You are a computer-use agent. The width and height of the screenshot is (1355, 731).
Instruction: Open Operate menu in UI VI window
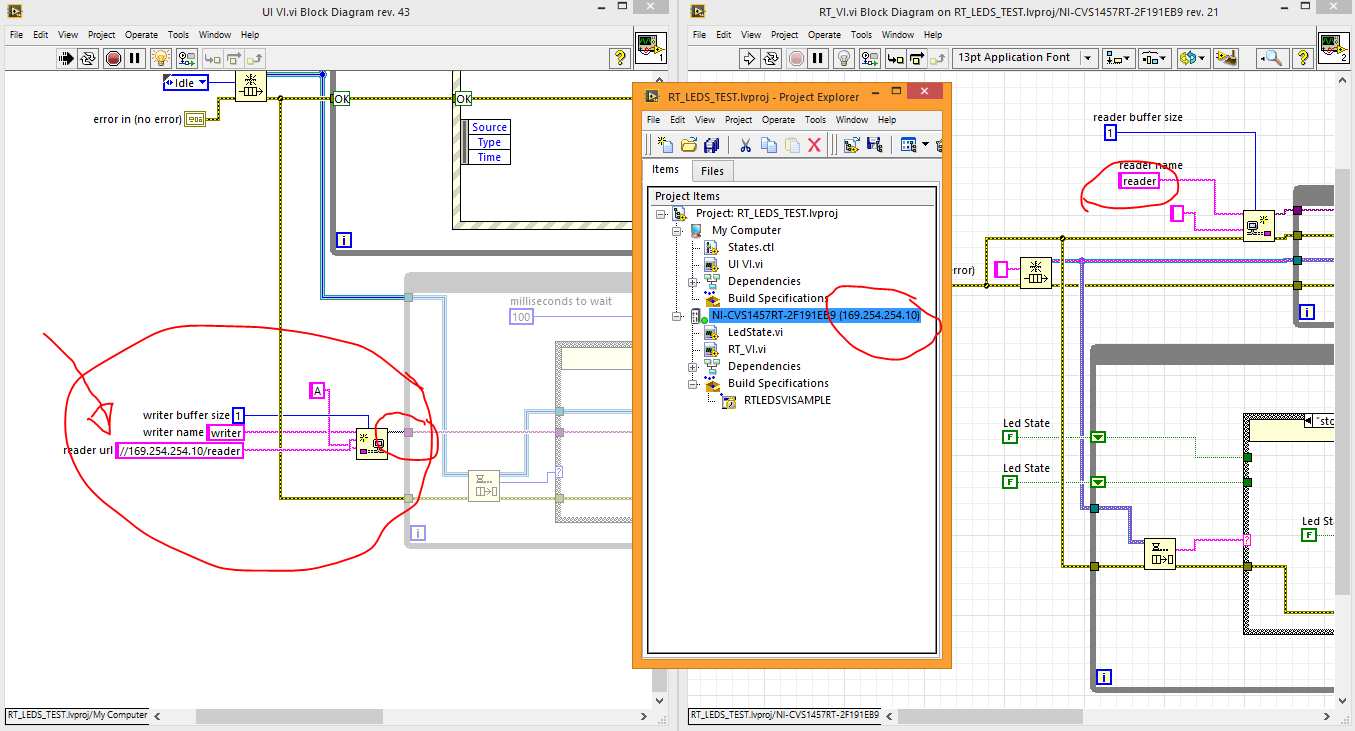143,34
